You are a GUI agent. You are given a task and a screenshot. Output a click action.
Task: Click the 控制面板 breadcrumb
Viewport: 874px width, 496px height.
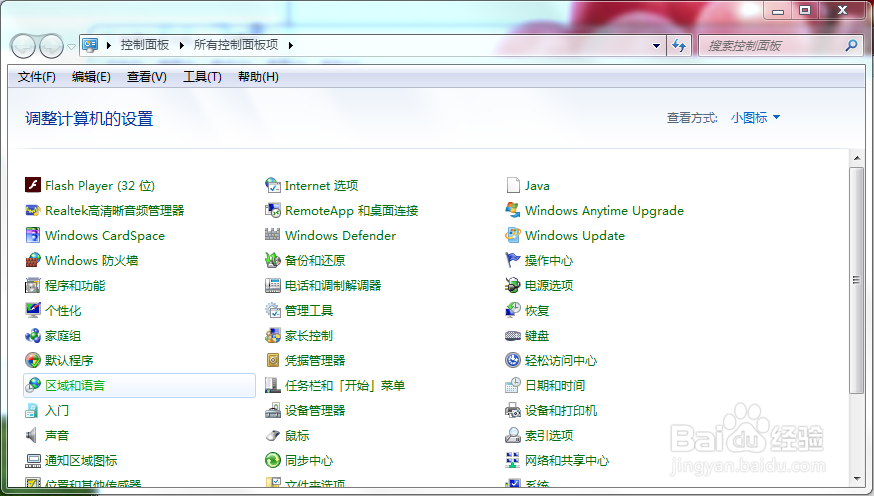tap(145, 45)
